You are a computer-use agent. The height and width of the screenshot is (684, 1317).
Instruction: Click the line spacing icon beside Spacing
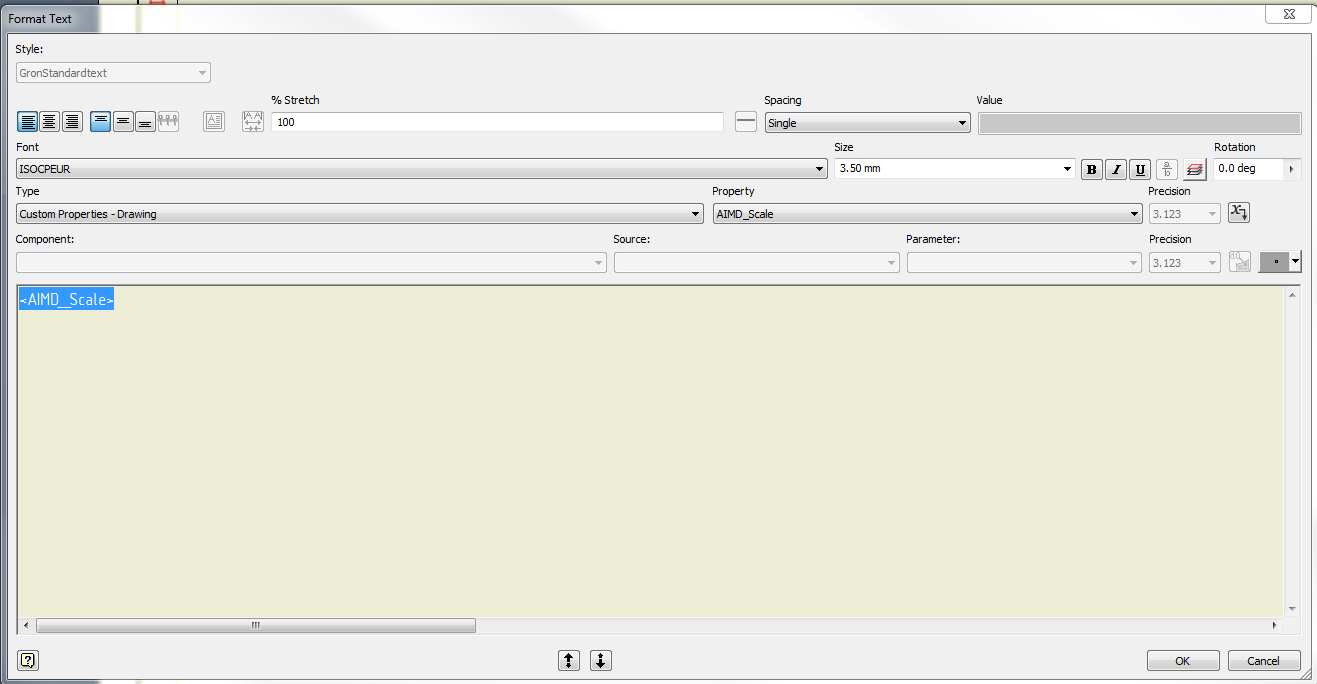coord(746,122)
